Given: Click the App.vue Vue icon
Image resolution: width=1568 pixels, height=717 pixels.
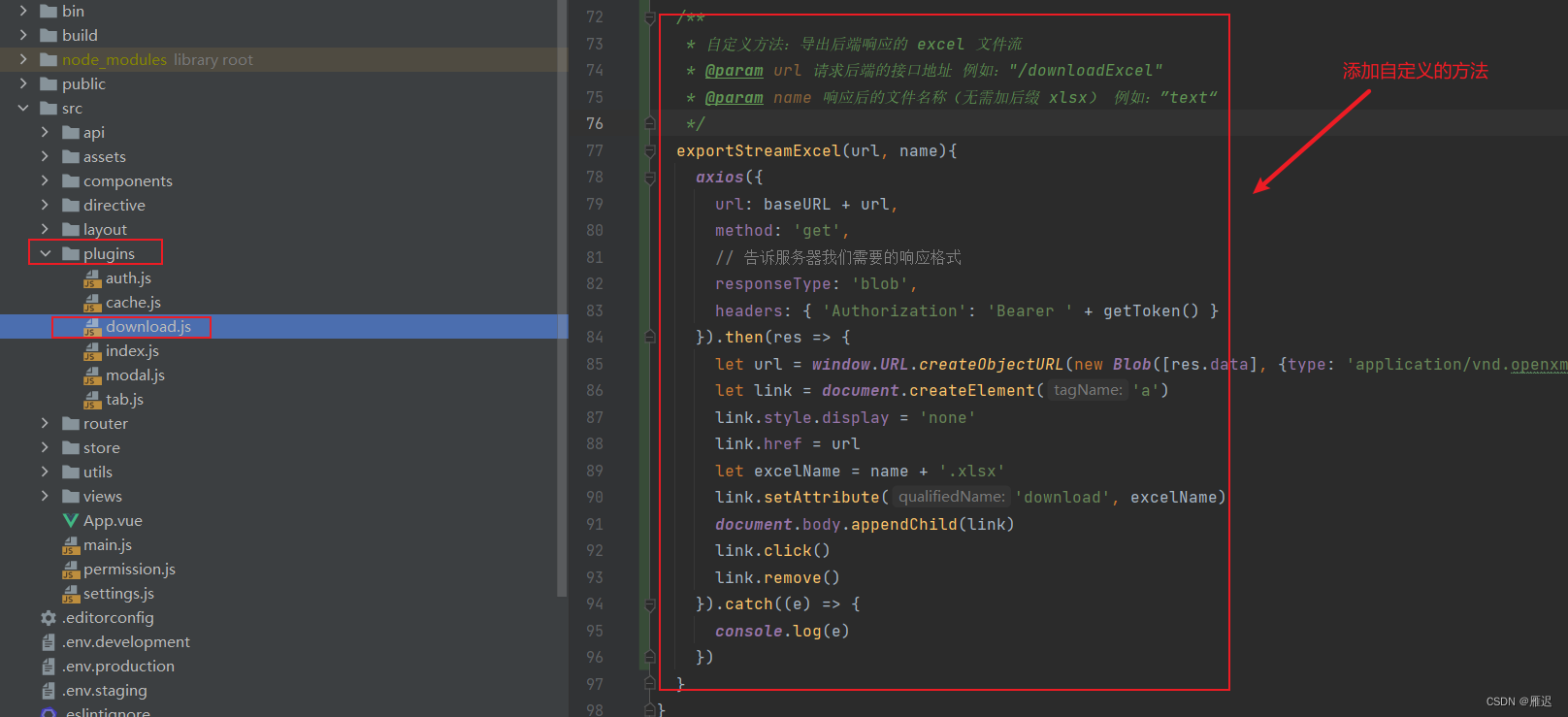Looking at the screenshot, I should (70, 520).
